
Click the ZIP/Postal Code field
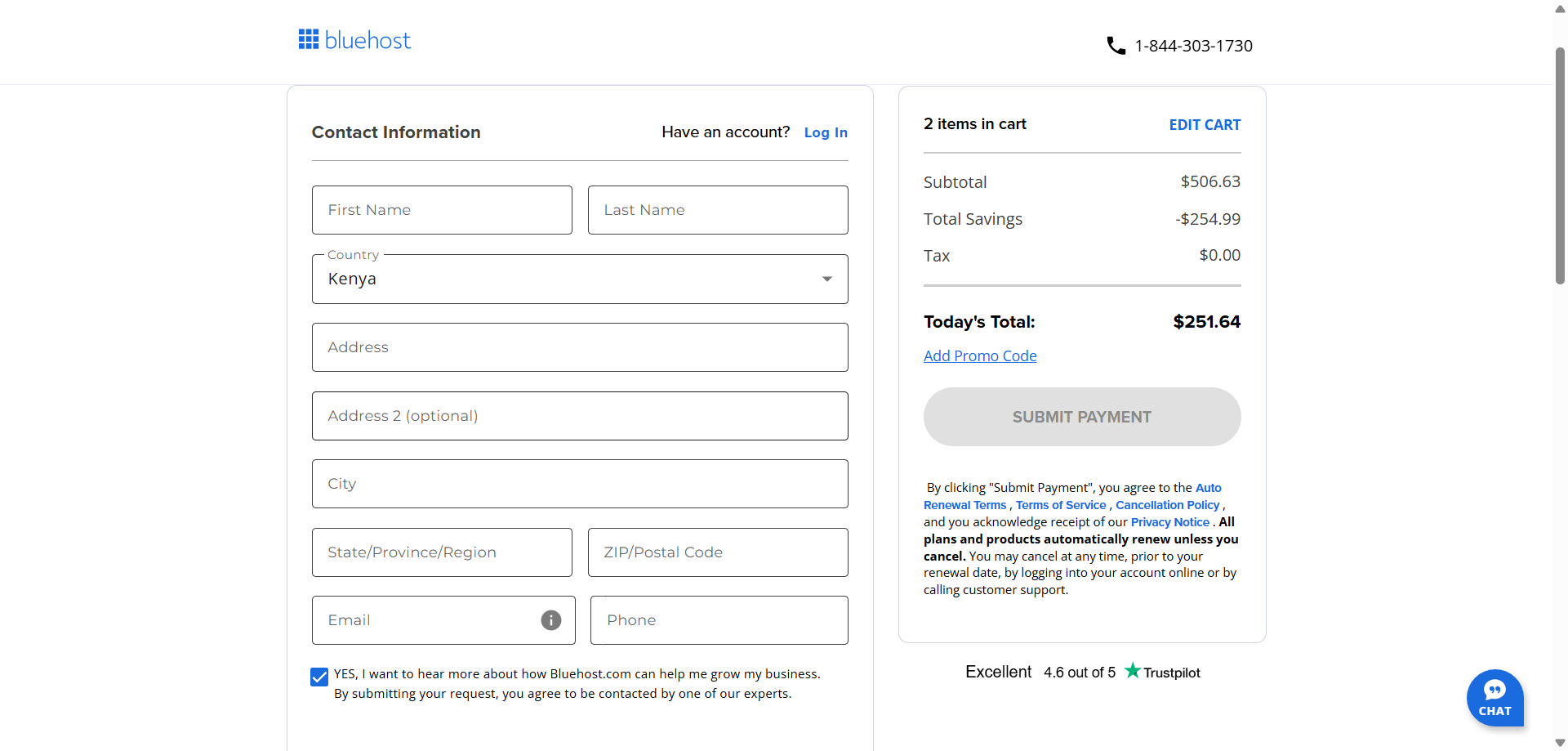718,552
